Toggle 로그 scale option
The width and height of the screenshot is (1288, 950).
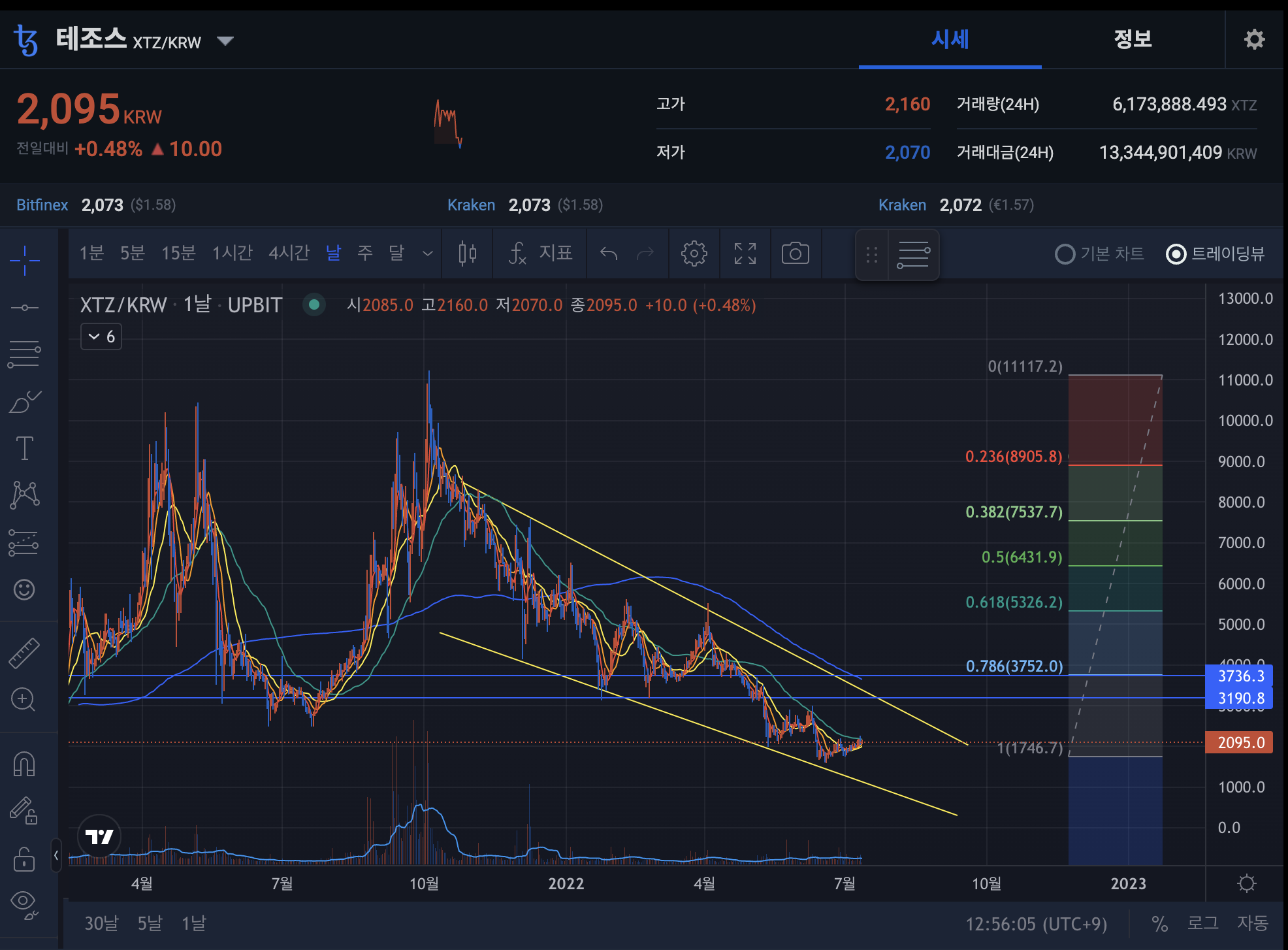(1202, 923)
